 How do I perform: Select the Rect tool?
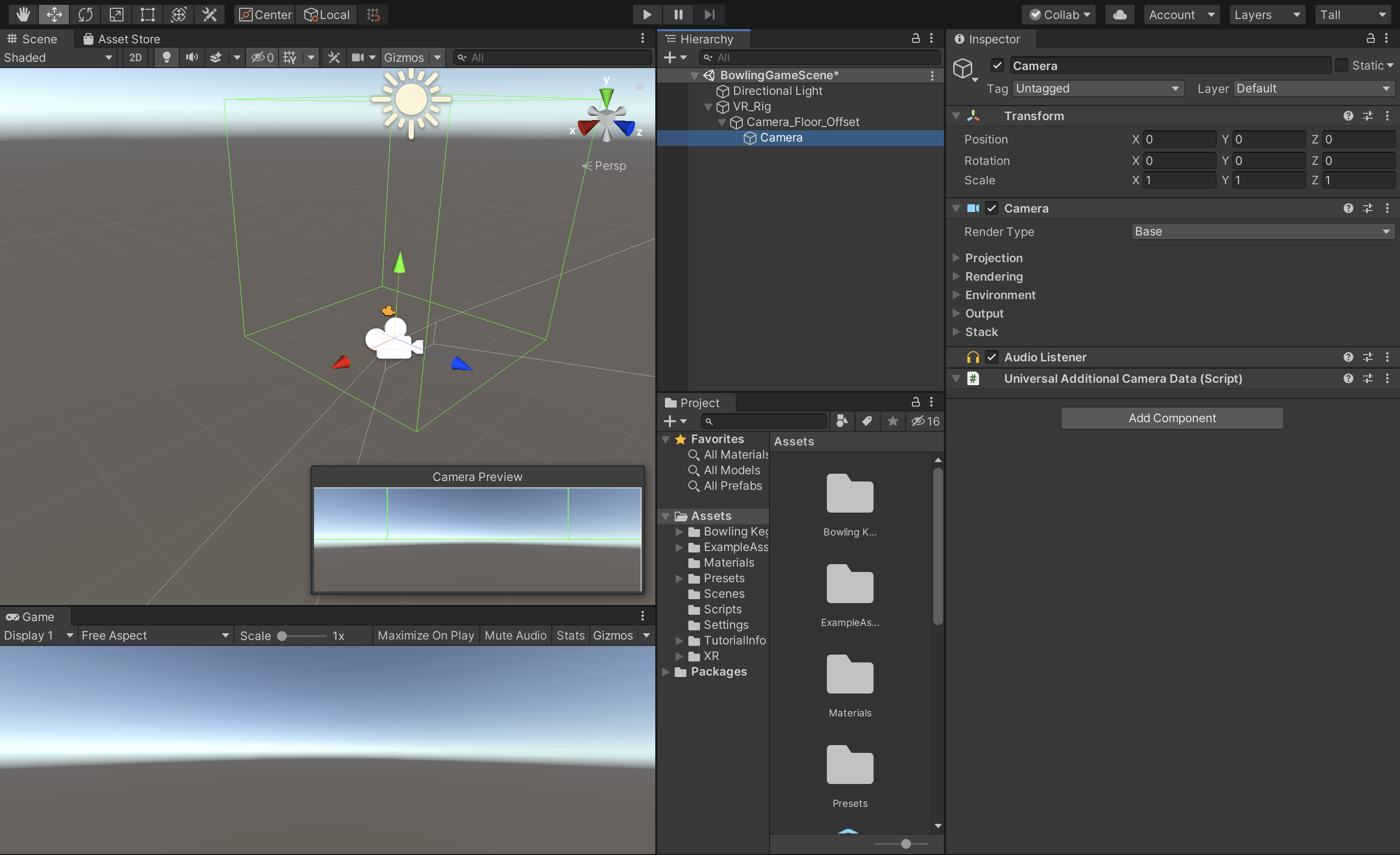click(147, 14)
